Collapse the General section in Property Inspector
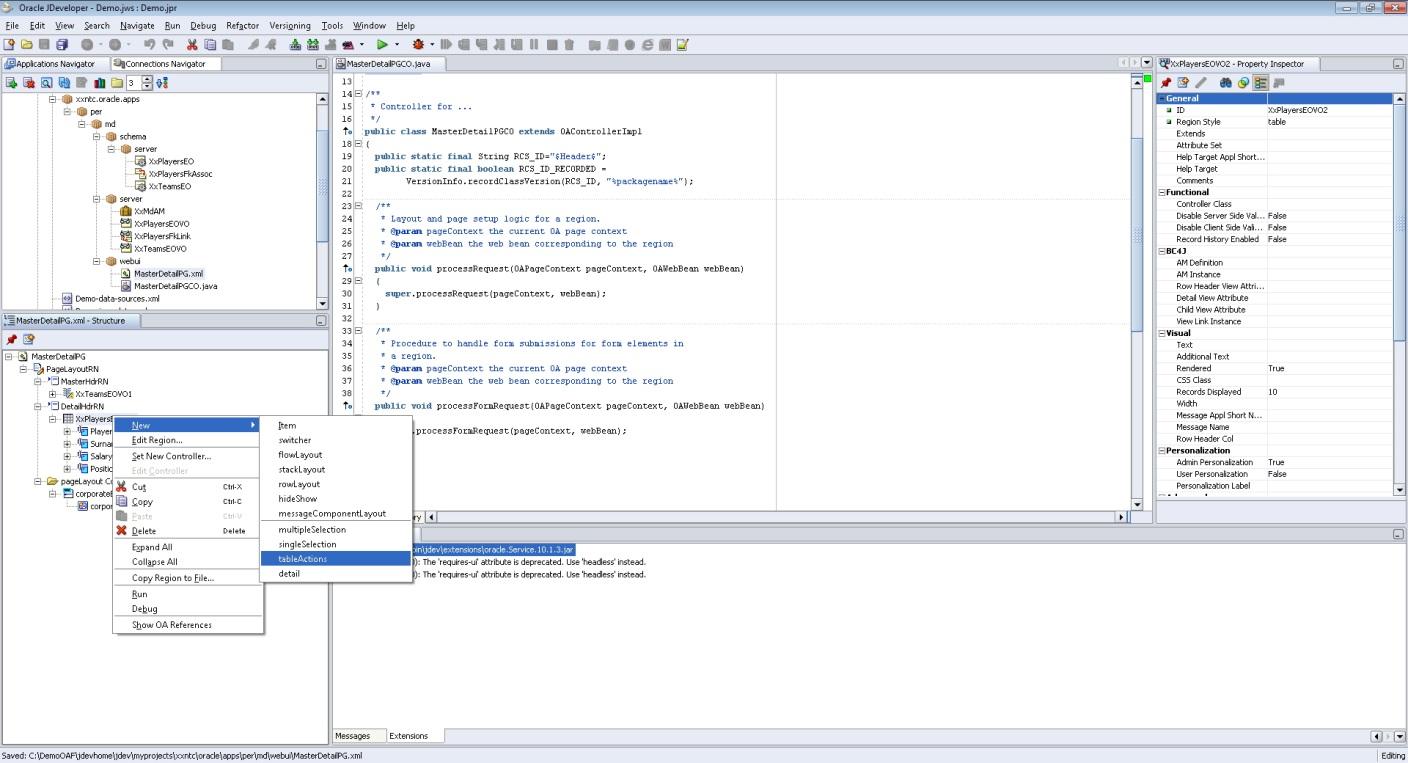This screenshot has height=763, width=1408. [x=1162, y=98]
